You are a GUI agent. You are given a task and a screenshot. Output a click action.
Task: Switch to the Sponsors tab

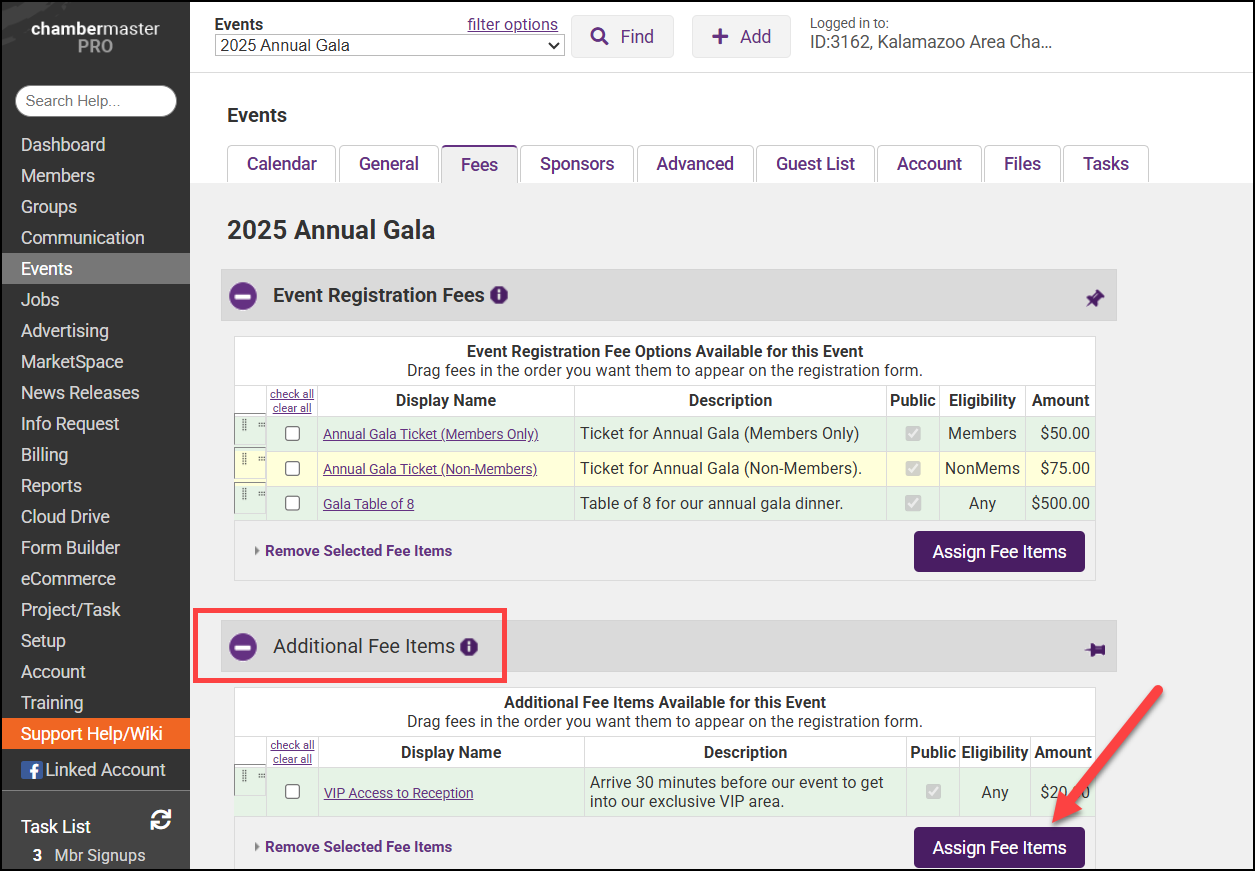[x=577, y=164]
